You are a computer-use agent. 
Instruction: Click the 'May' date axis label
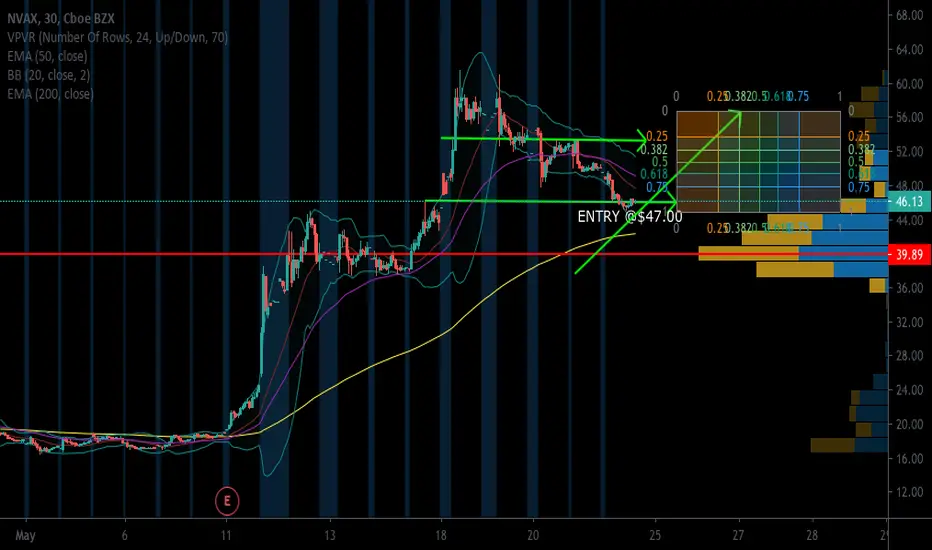pos(25,535)
